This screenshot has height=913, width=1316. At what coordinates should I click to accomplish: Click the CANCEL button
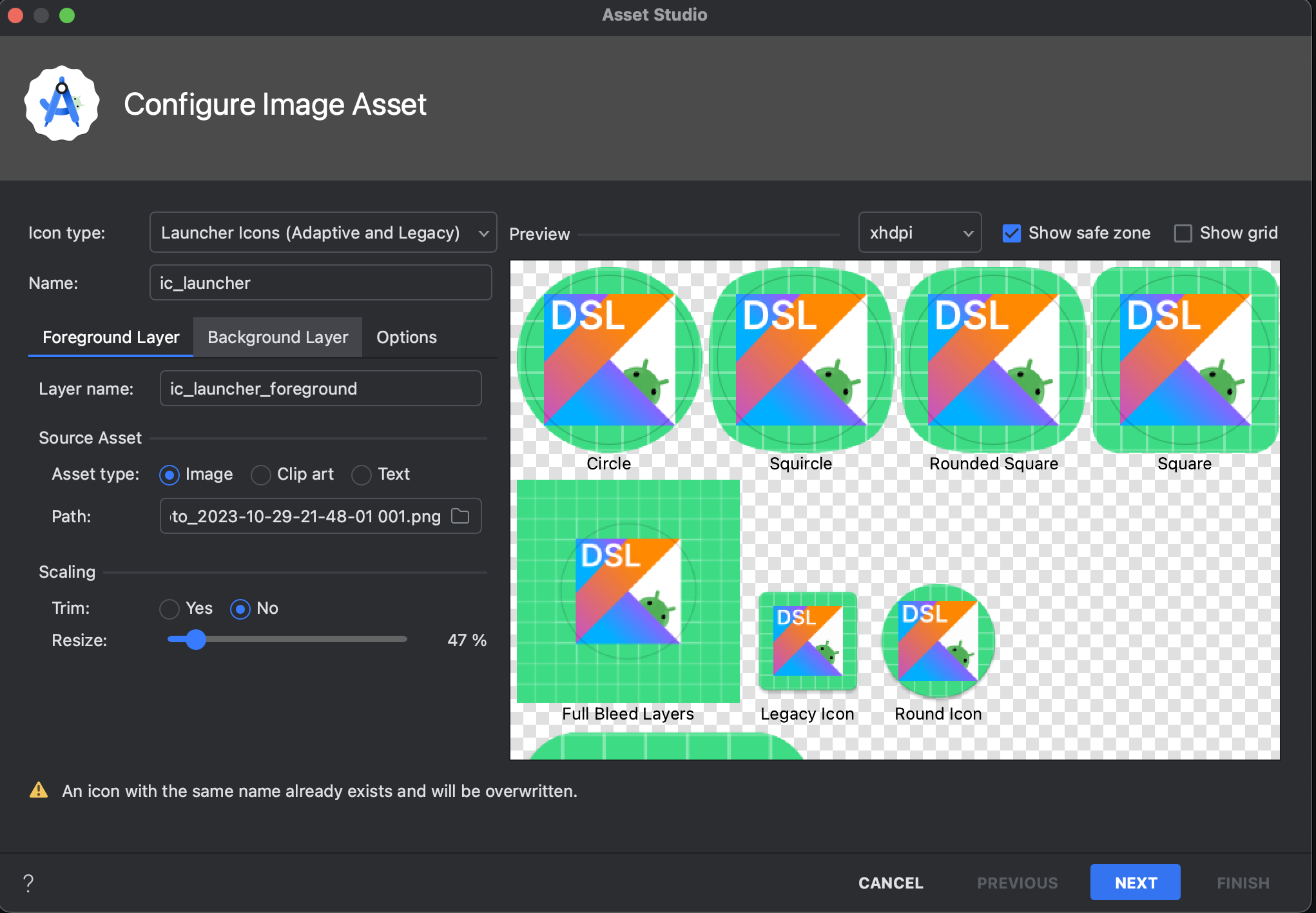(891, 883)
